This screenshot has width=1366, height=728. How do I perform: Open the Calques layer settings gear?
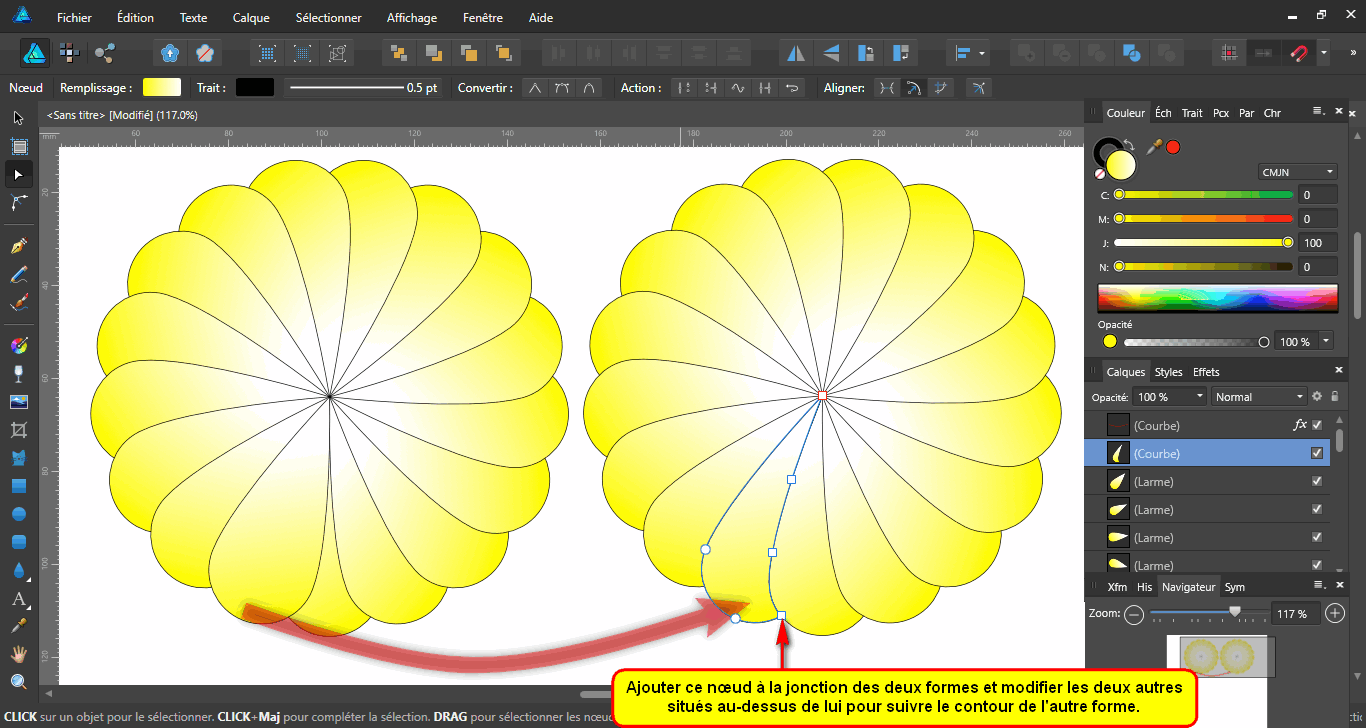coord(1317,397)
